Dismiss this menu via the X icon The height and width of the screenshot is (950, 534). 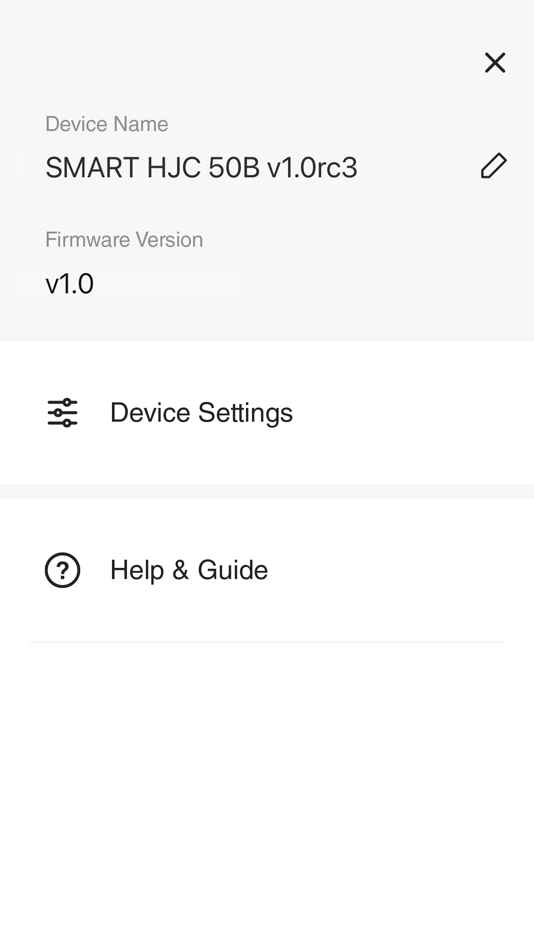point(495,62)
